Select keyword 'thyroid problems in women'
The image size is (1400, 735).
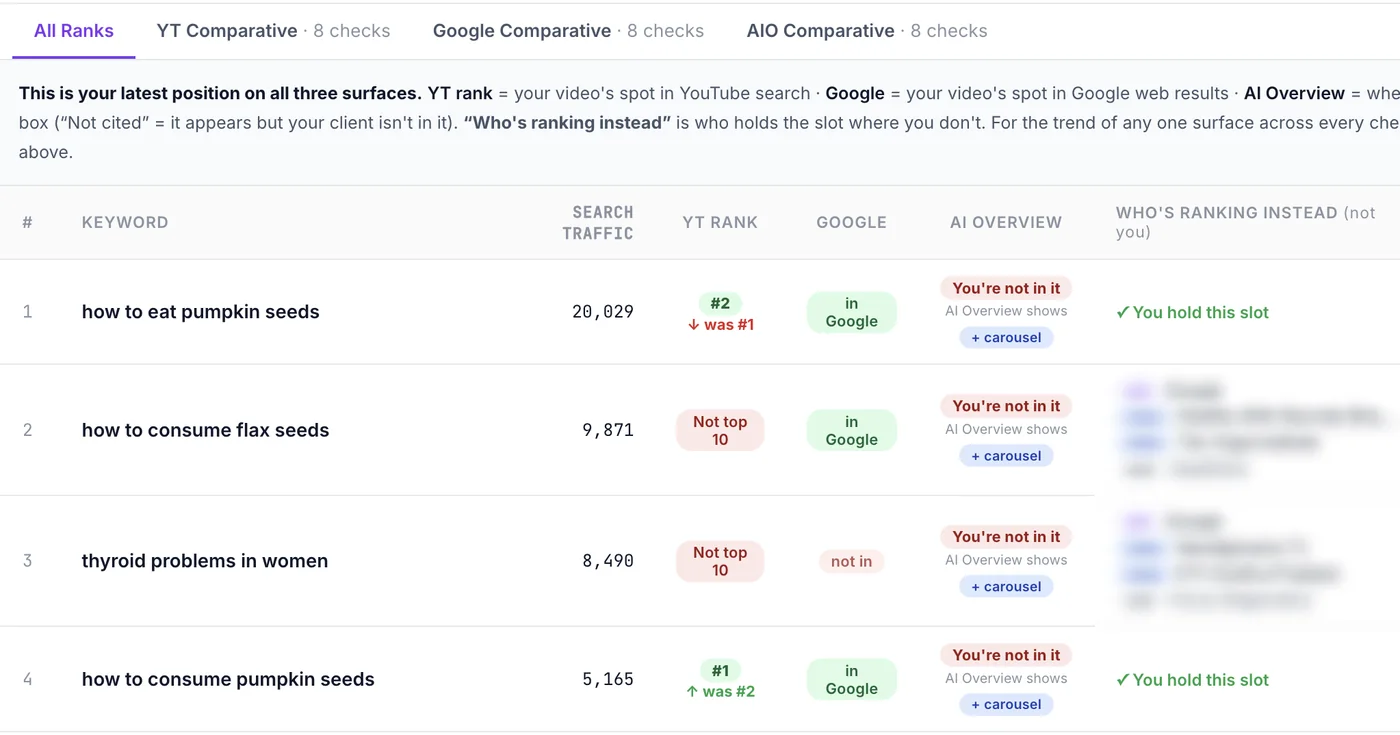pyautogui.click(x=205, y=561)
